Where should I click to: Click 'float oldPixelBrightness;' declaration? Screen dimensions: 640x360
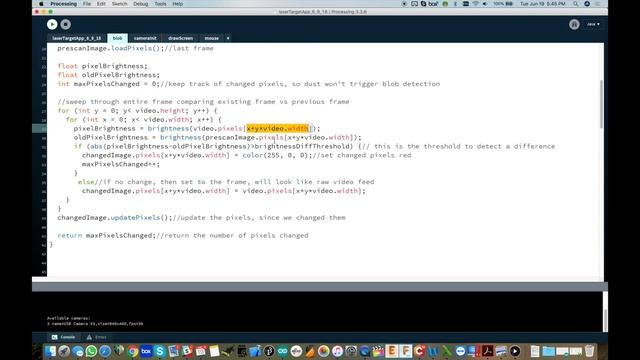(109, 75)
